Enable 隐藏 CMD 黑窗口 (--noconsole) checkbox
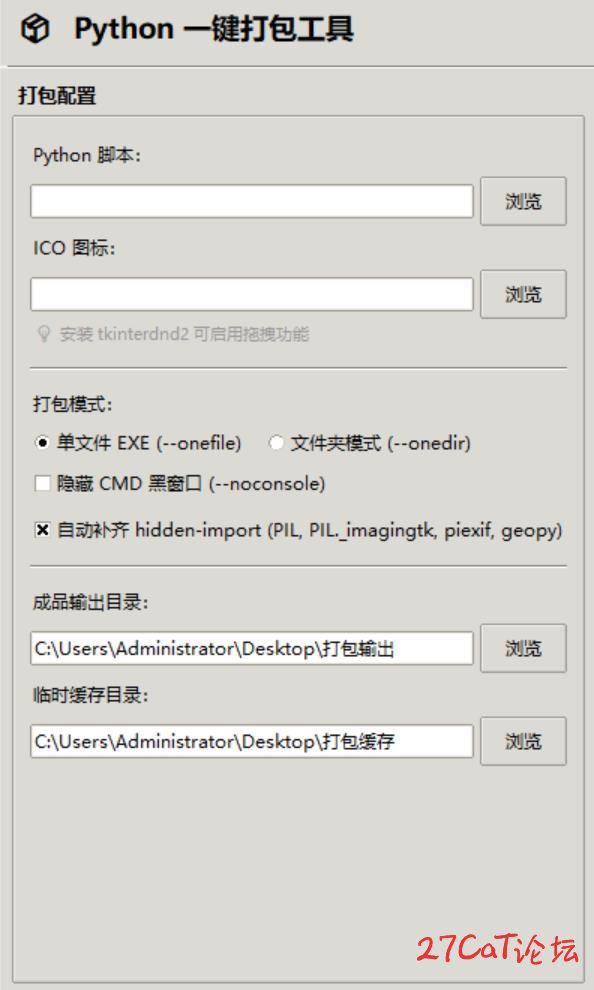The width and height of the screenshot is (594, 990). pos(42,484)
